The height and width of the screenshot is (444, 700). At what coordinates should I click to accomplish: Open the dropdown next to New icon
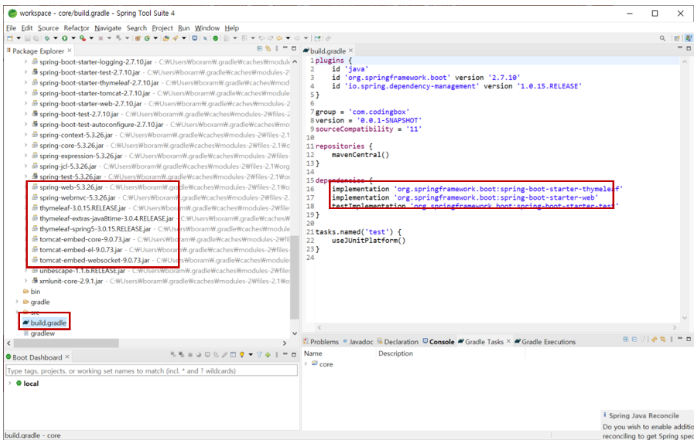coord(18,38)
